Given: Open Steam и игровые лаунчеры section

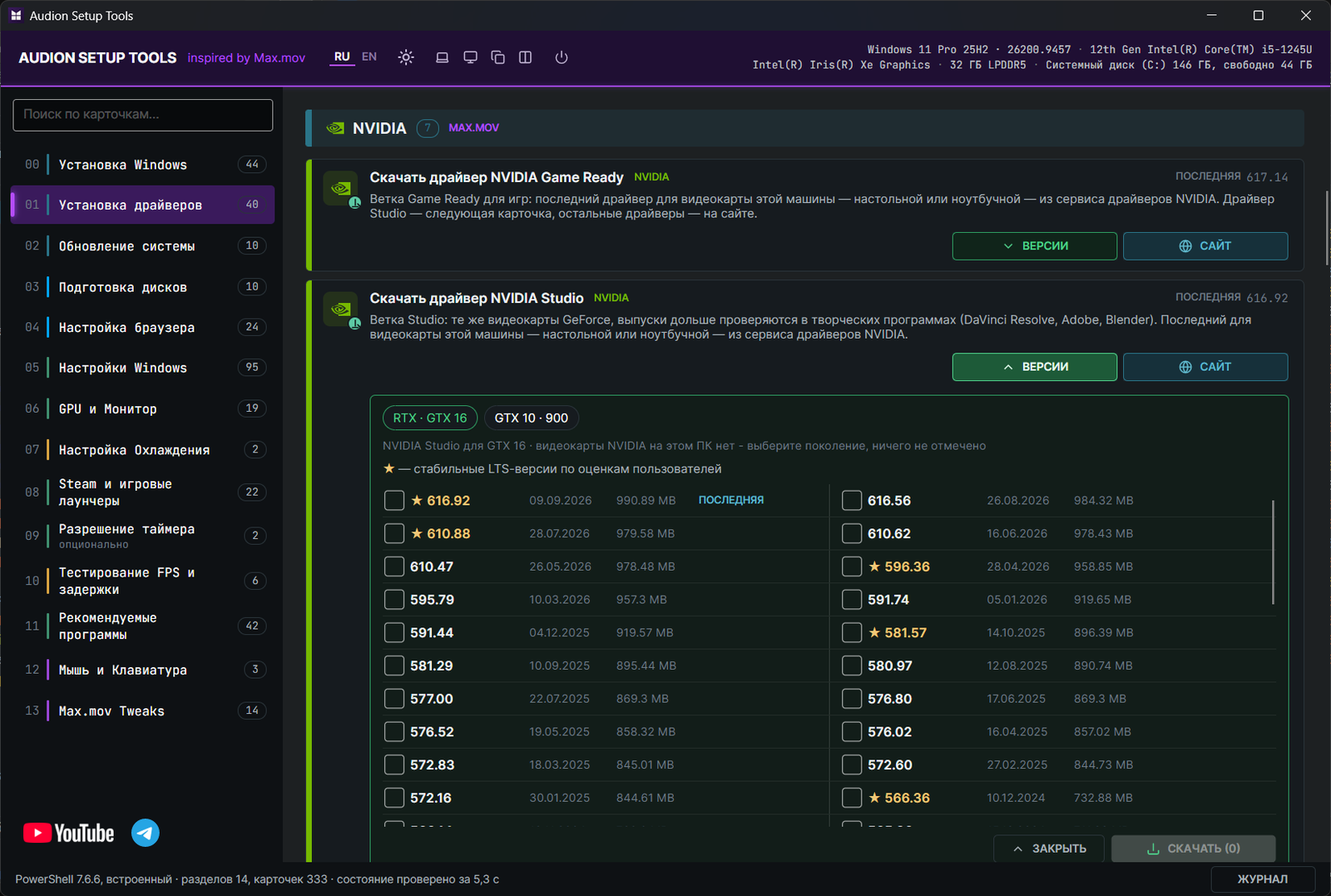Looking at the screenshot, I should point(142,493).
